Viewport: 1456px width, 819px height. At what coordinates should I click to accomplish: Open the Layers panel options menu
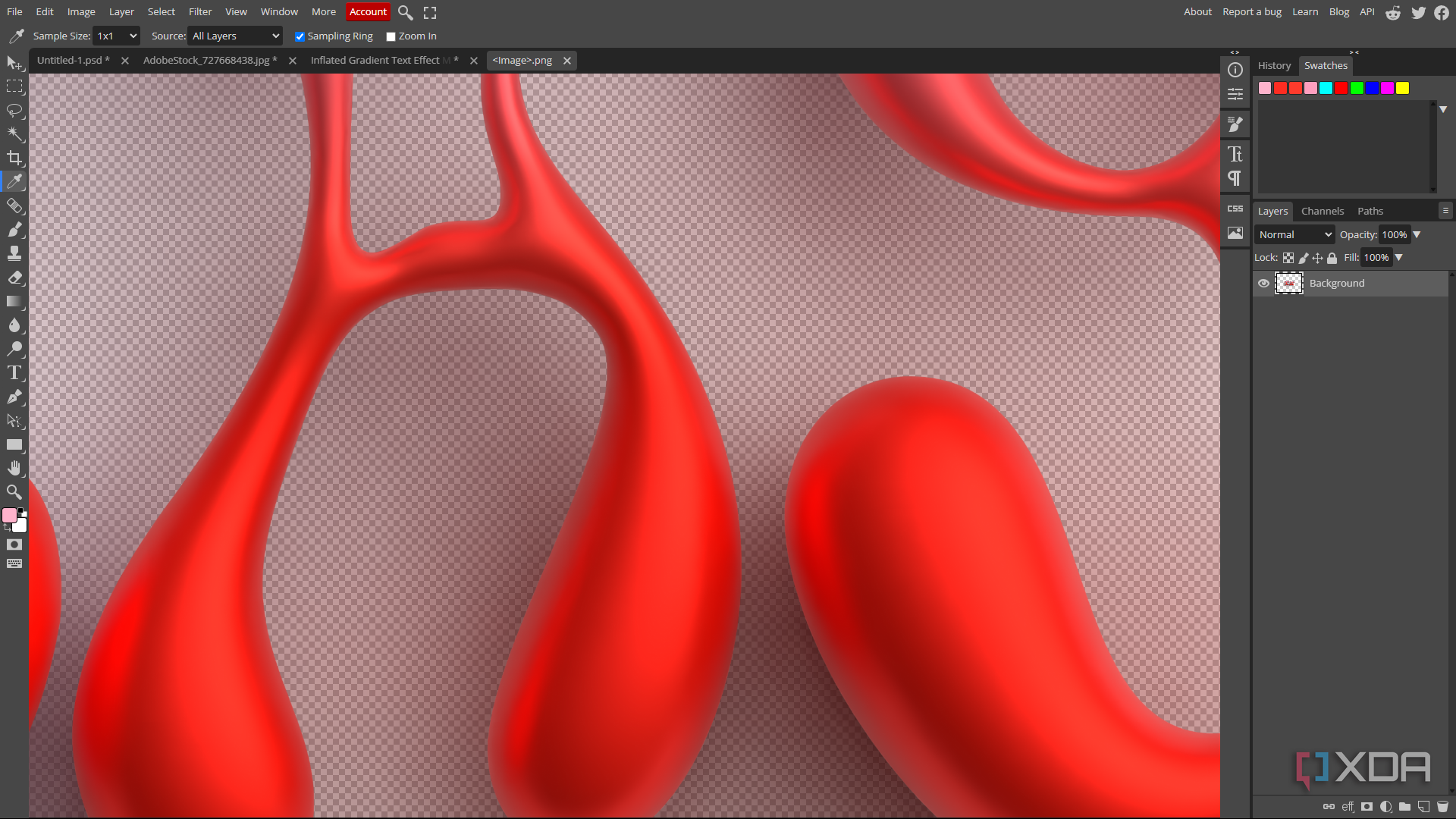1445,211
